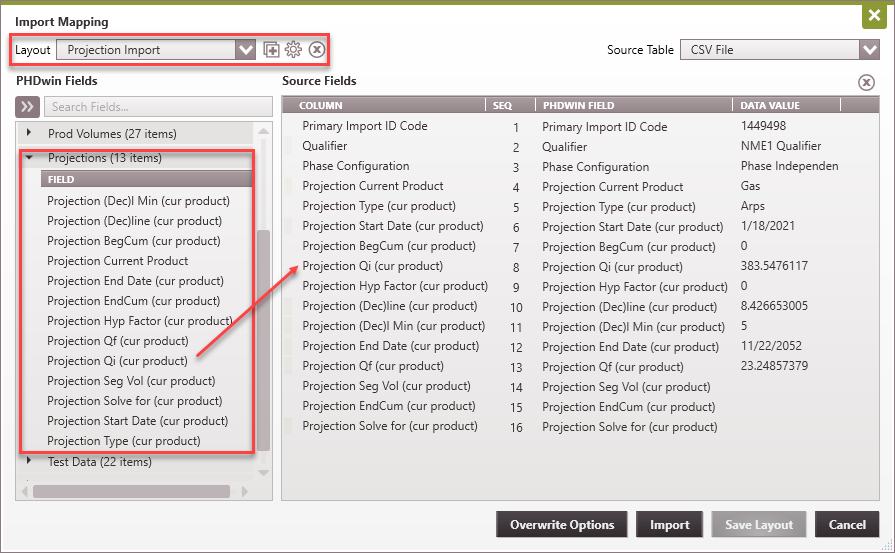Click the PHDwin Fields vertical scrollbar thumb
Screen dimensions: 895x553
pos(263,340)
